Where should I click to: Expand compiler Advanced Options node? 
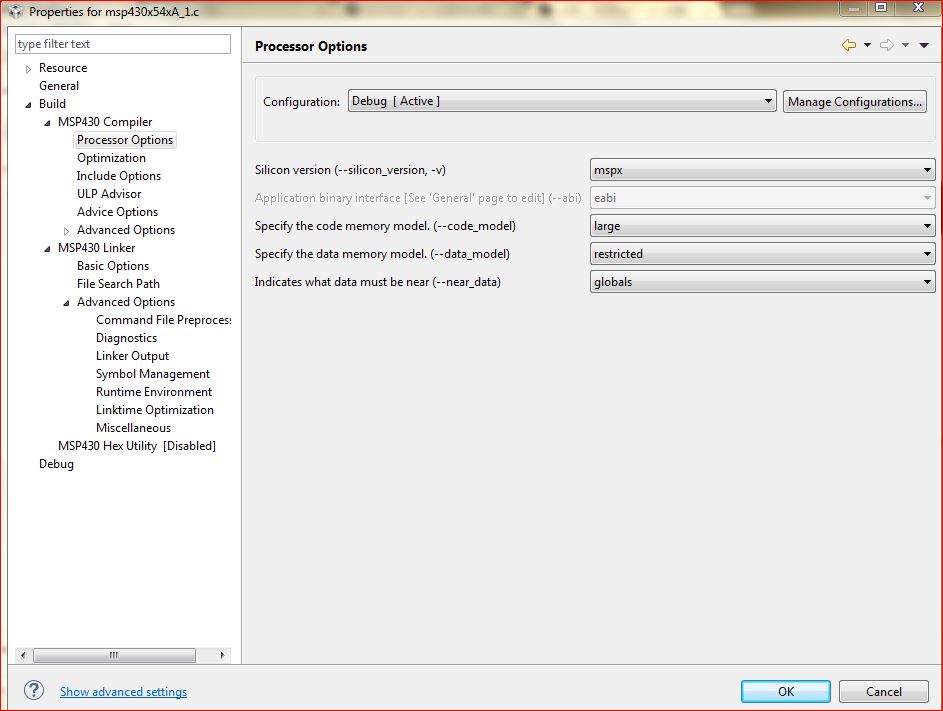point(66,230)
